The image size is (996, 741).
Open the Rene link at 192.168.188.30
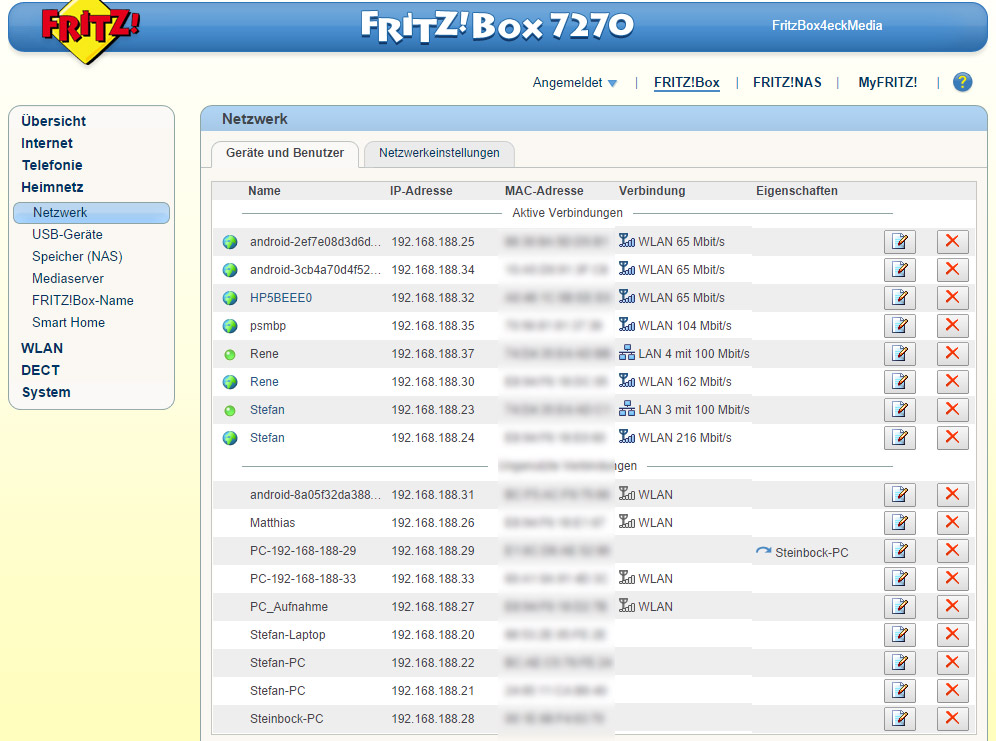click(x=264, y=382)
